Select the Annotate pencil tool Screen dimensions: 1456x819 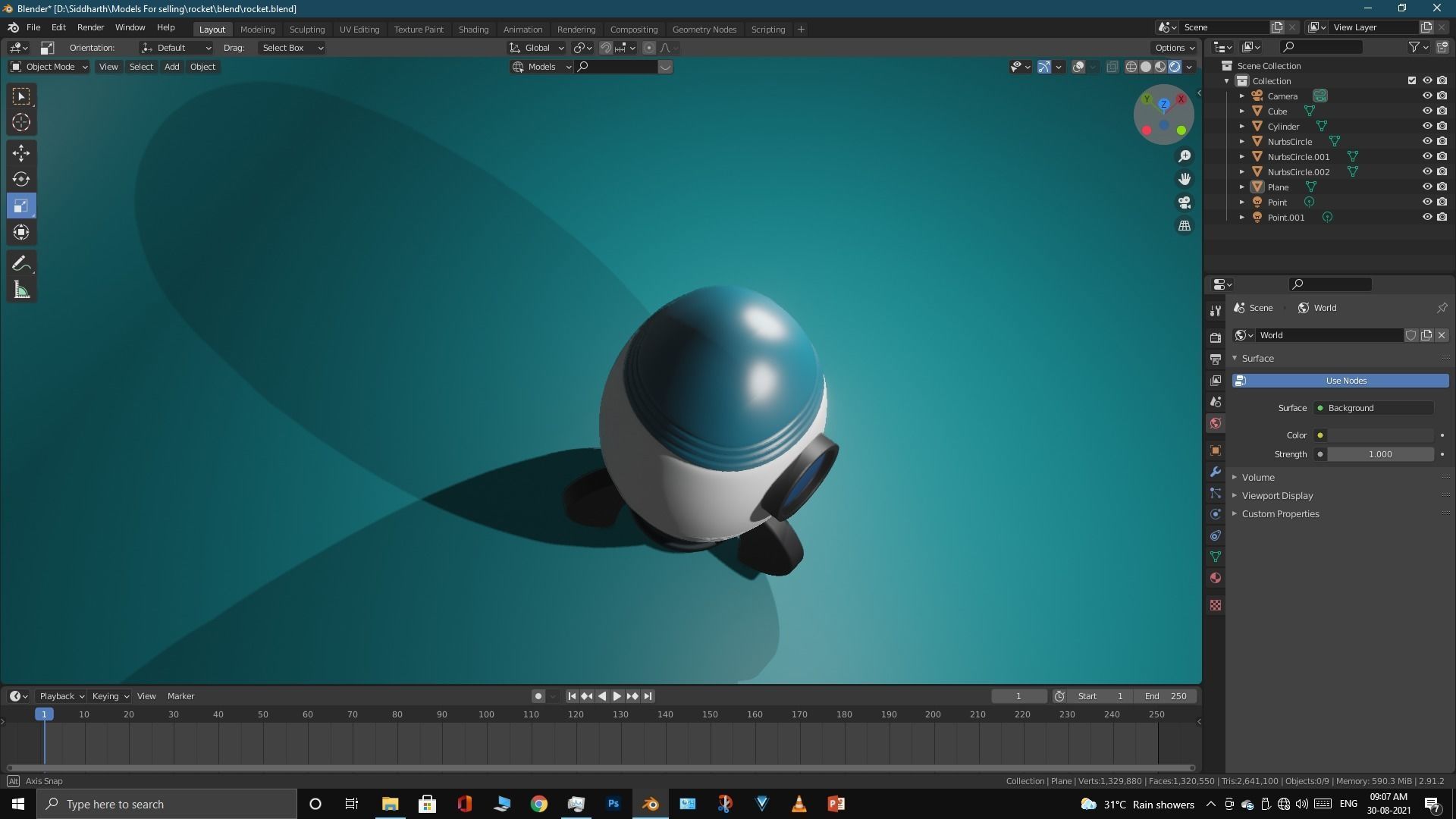point(21,263)
